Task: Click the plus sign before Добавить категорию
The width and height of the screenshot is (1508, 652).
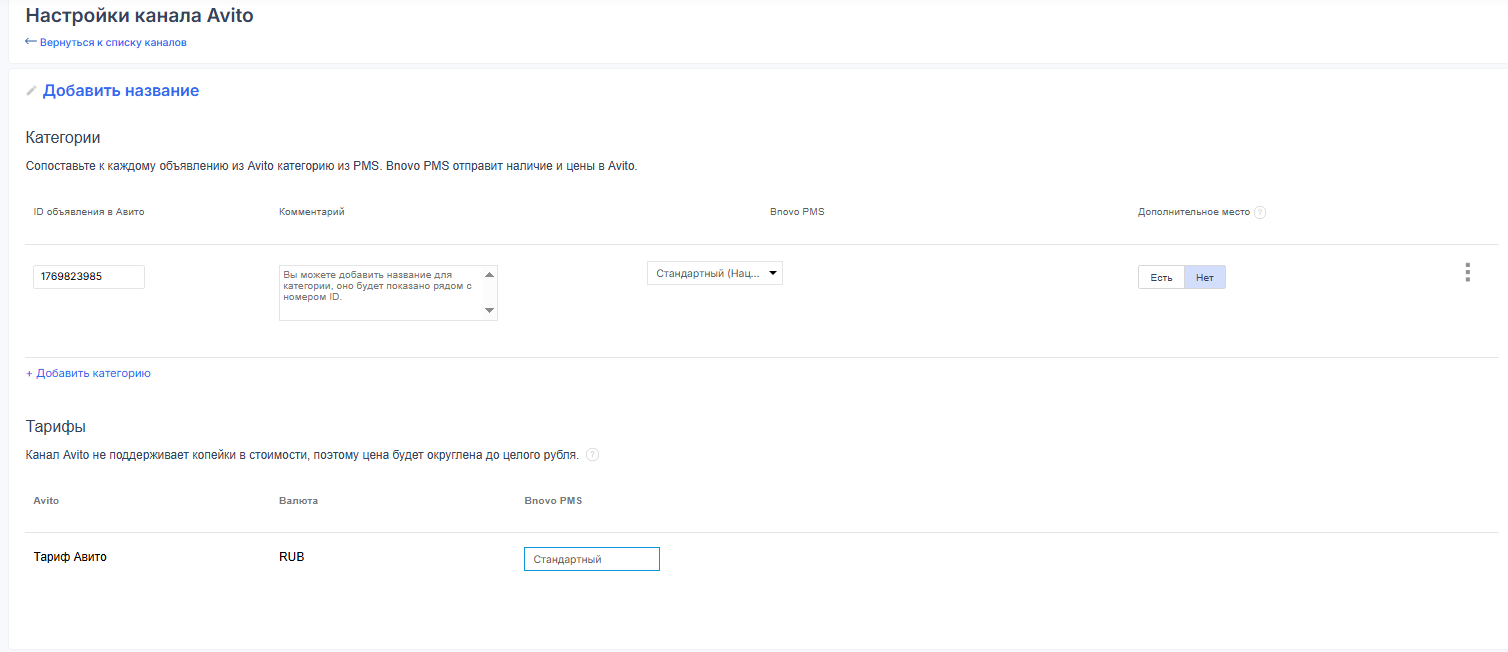Action: click(29, 374)
